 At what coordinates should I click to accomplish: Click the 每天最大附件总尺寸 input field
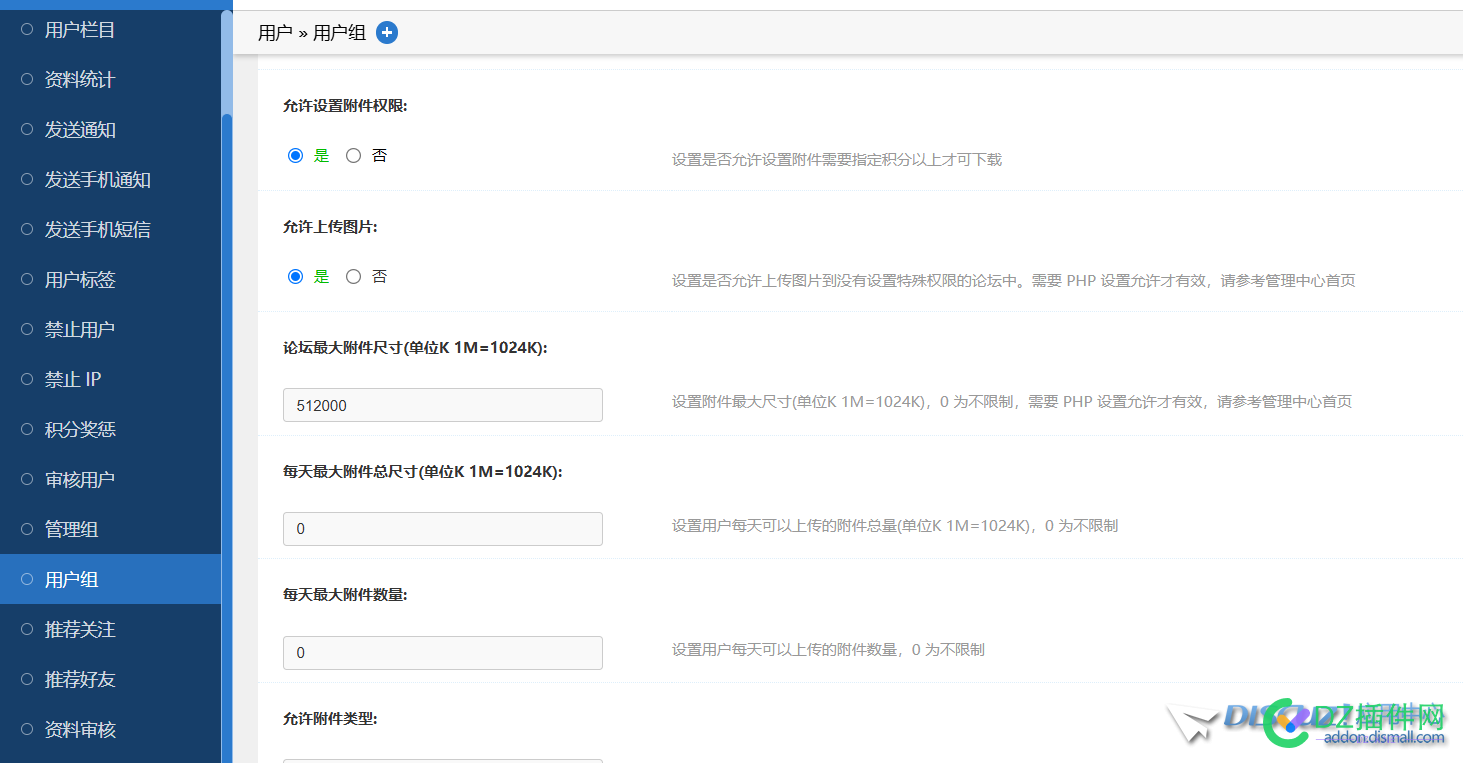443,529
